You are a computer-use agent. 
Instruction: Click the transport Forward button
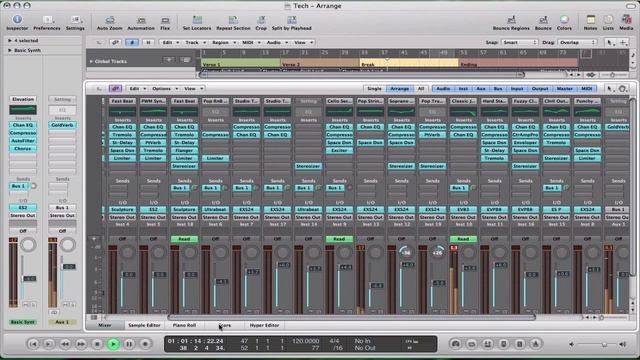pos(81,344)
